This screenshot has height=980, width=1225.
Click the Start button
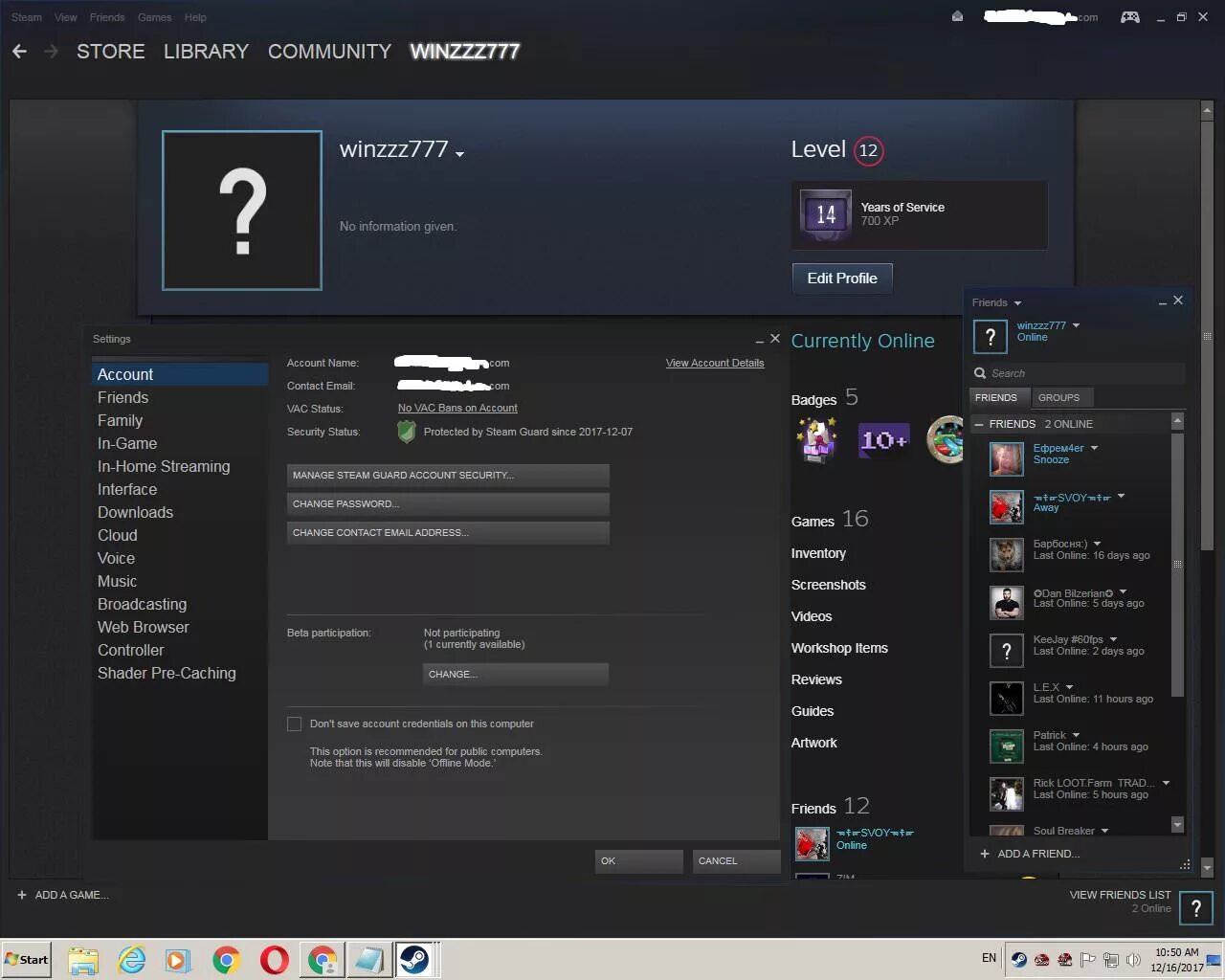coord(27,960)
